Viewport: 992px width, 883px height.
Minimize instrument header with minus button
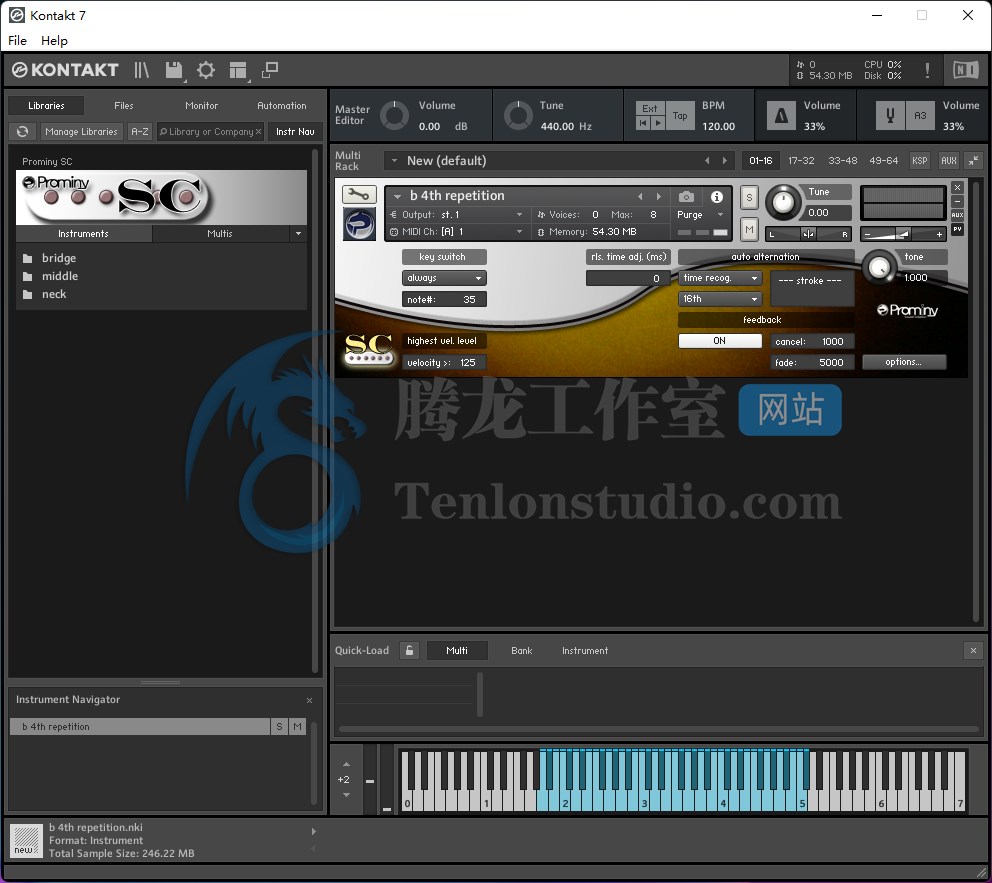tap(957, 202)
